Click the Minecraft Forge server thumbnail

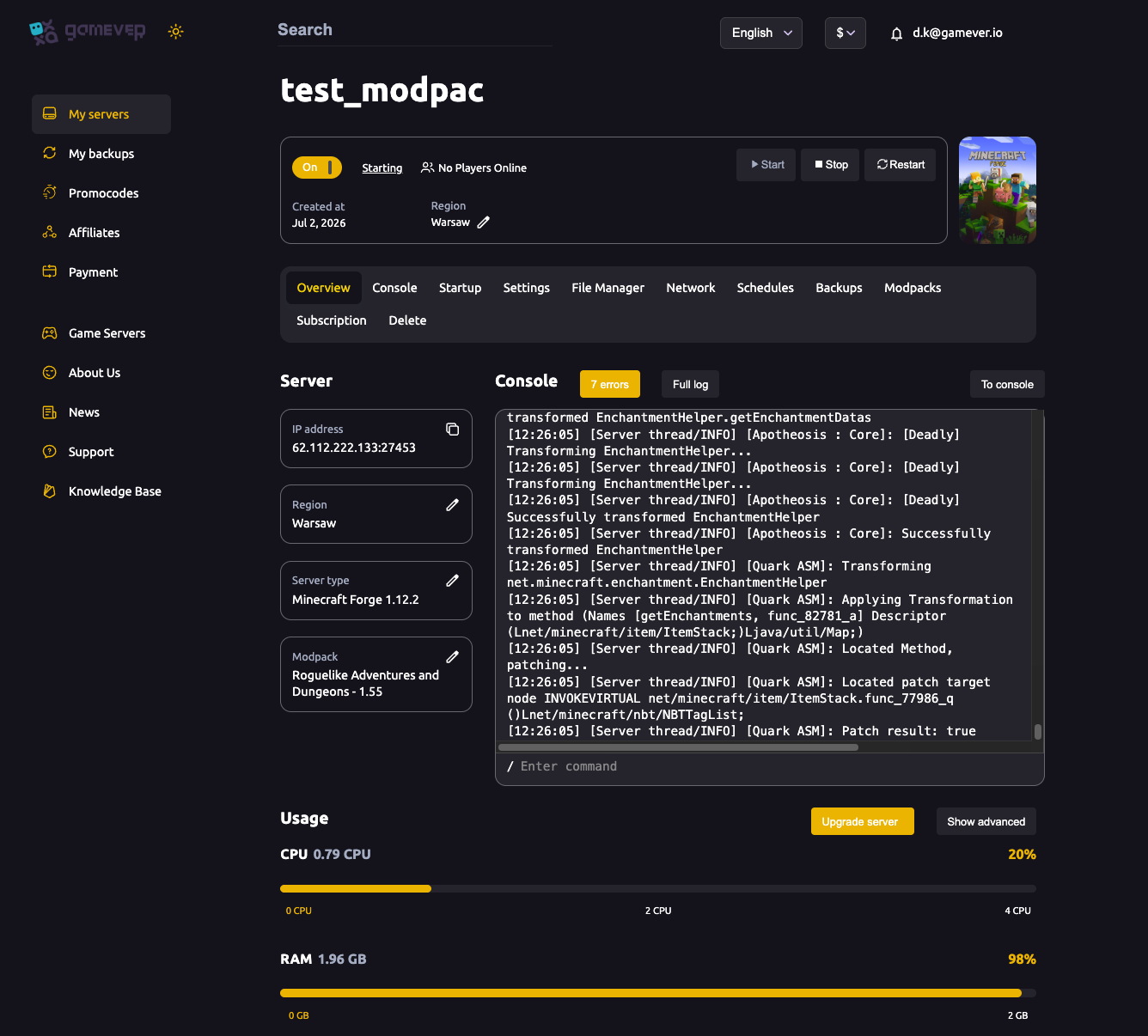pyautogui.click(x=998, y=190)
